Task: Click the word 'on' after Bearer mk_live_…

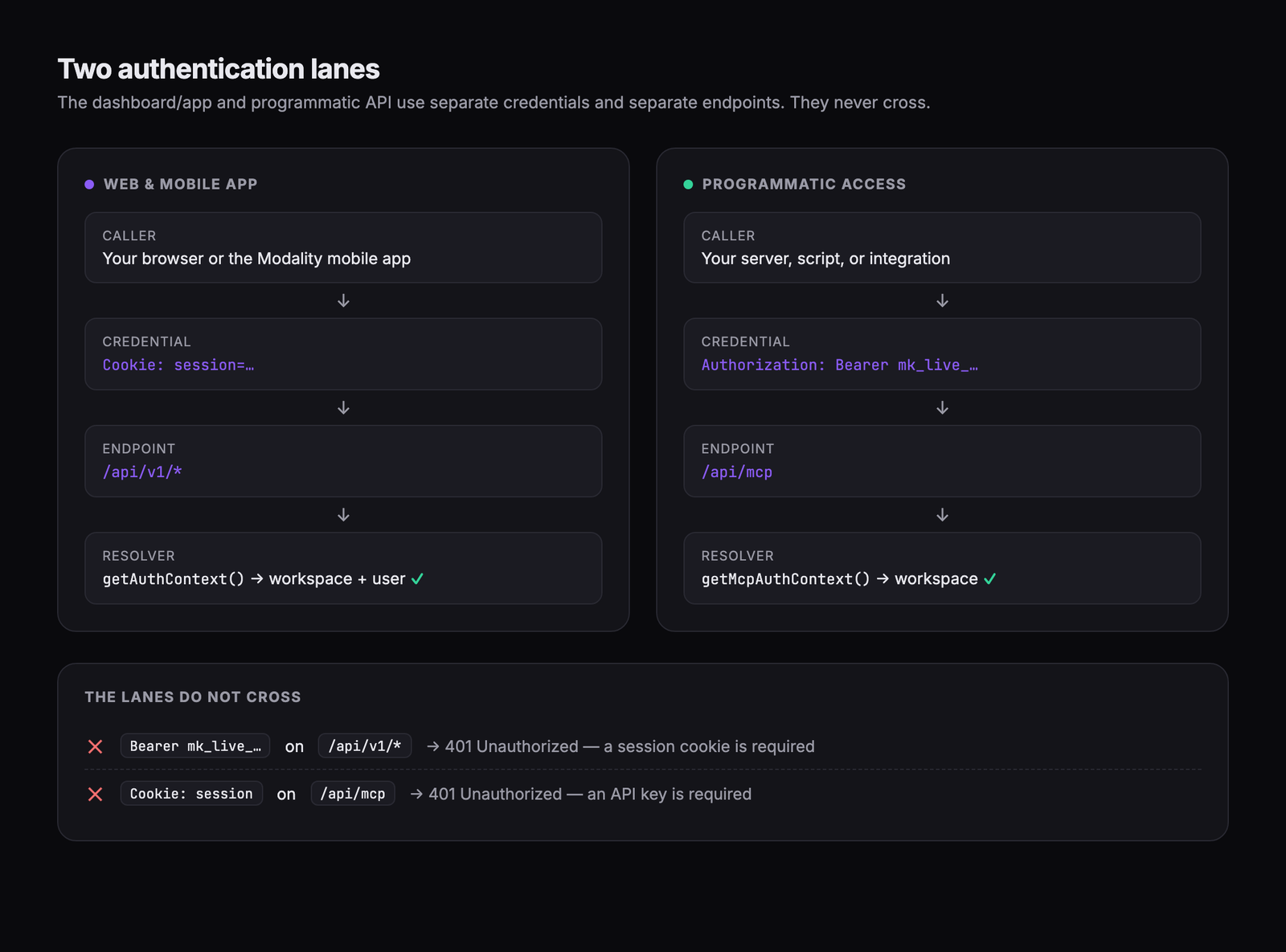Action: [294, 747]
